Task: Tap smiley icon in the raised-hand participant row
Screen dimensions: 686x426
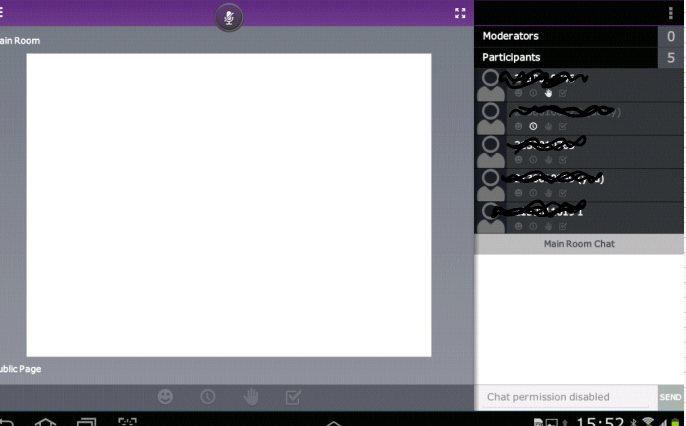Action: [x=518, y=93]
